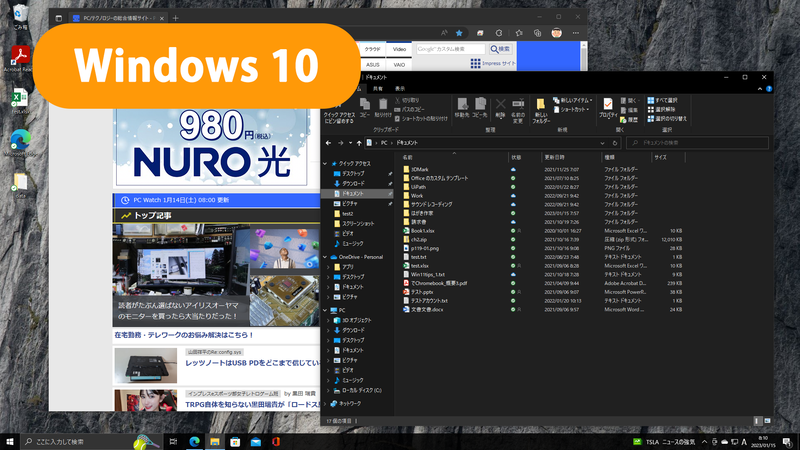Select the Video tab on the PC Watch page

click(x=399, y=49)
